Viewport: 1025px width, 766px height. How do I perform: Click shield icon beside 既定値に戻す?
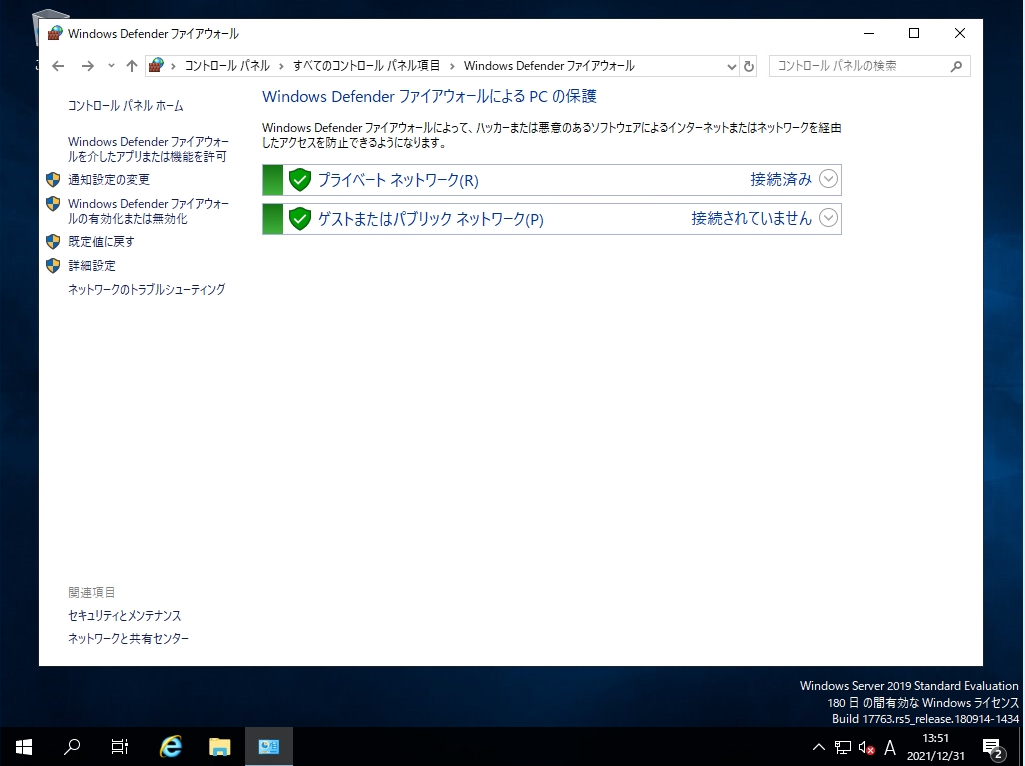point(53,242)
